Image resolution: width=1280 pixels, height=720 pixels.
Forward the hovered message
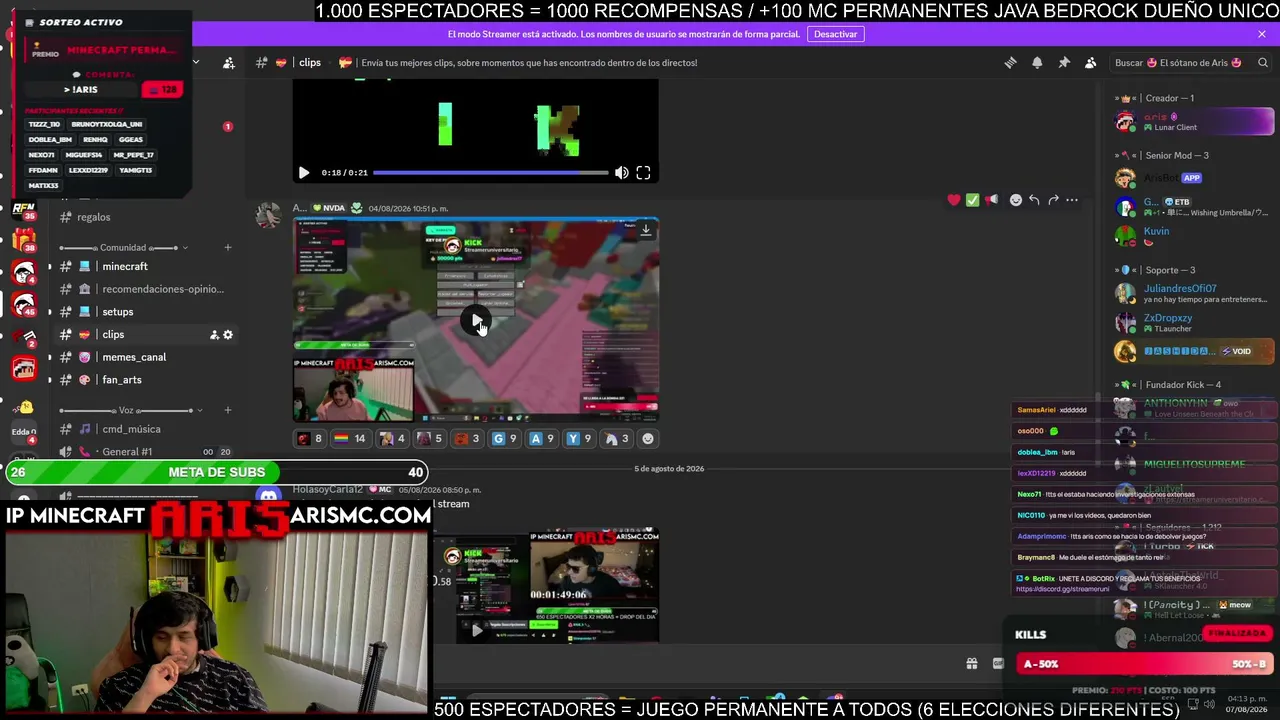pyautogui.click(x=1053, y=200)
